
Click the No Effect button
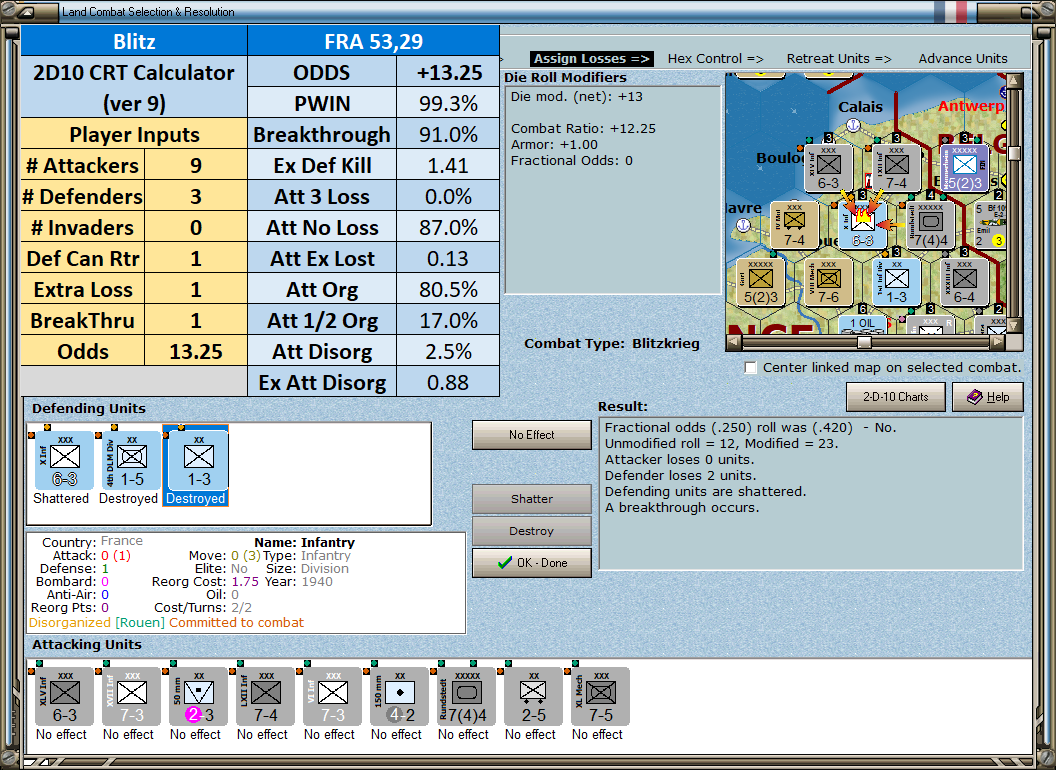click(x=532, y=435)
